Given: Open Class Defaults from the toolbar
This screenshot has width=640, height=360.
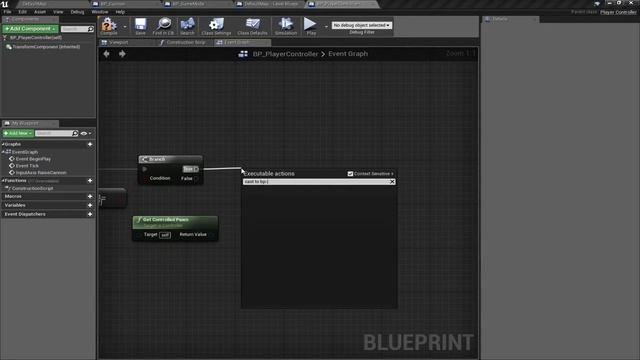Looking at the screenshot, I should 252,25.
